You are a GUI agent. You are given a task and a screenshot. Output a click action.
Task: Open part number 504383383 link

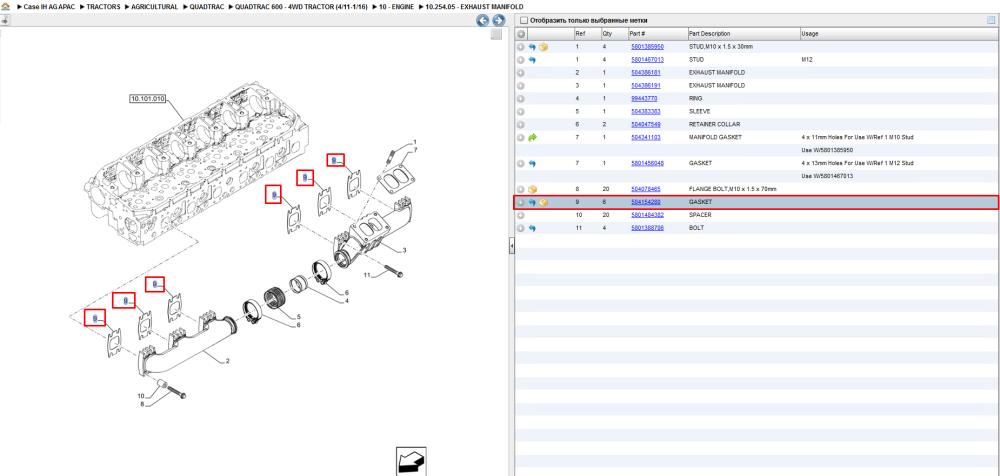[x=645, y=112]
